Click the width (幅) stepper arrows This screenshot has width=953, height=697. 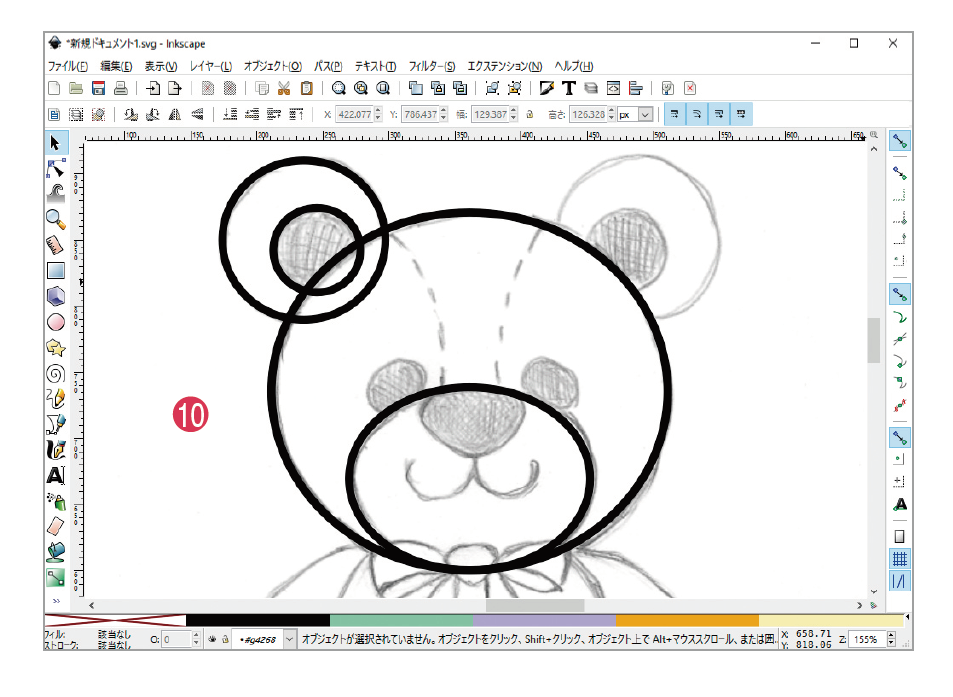point(514,114)
